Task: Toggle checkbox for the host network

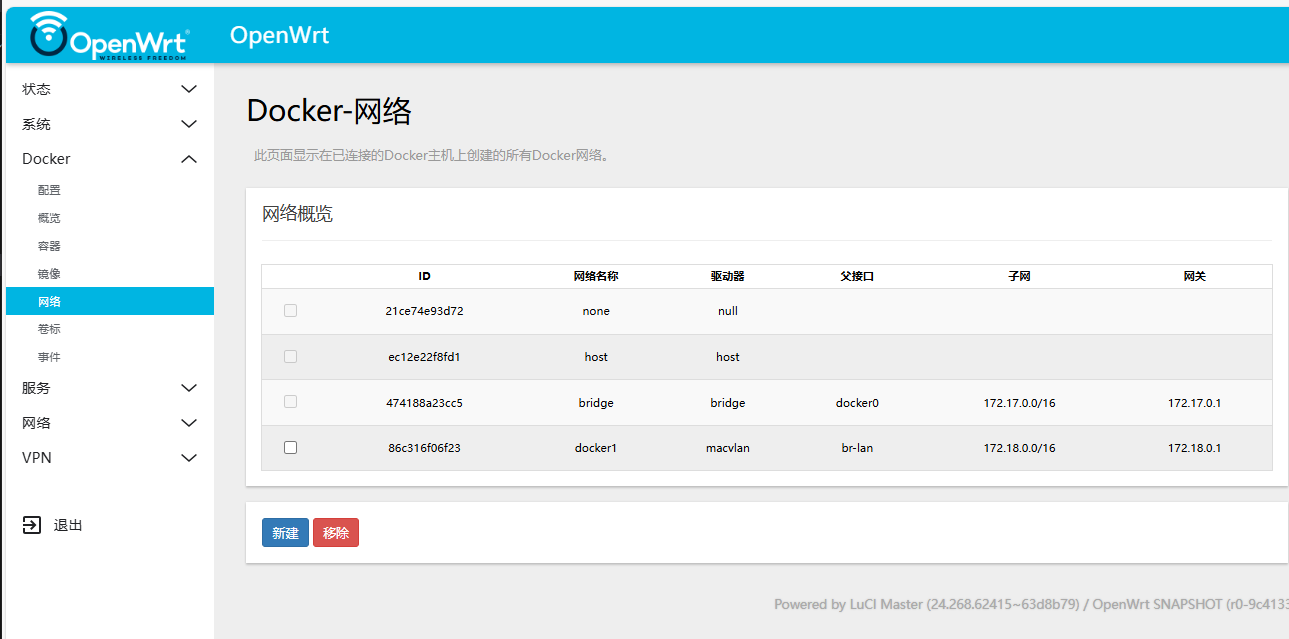Action: pyautogui.click(x=290, y=356)
